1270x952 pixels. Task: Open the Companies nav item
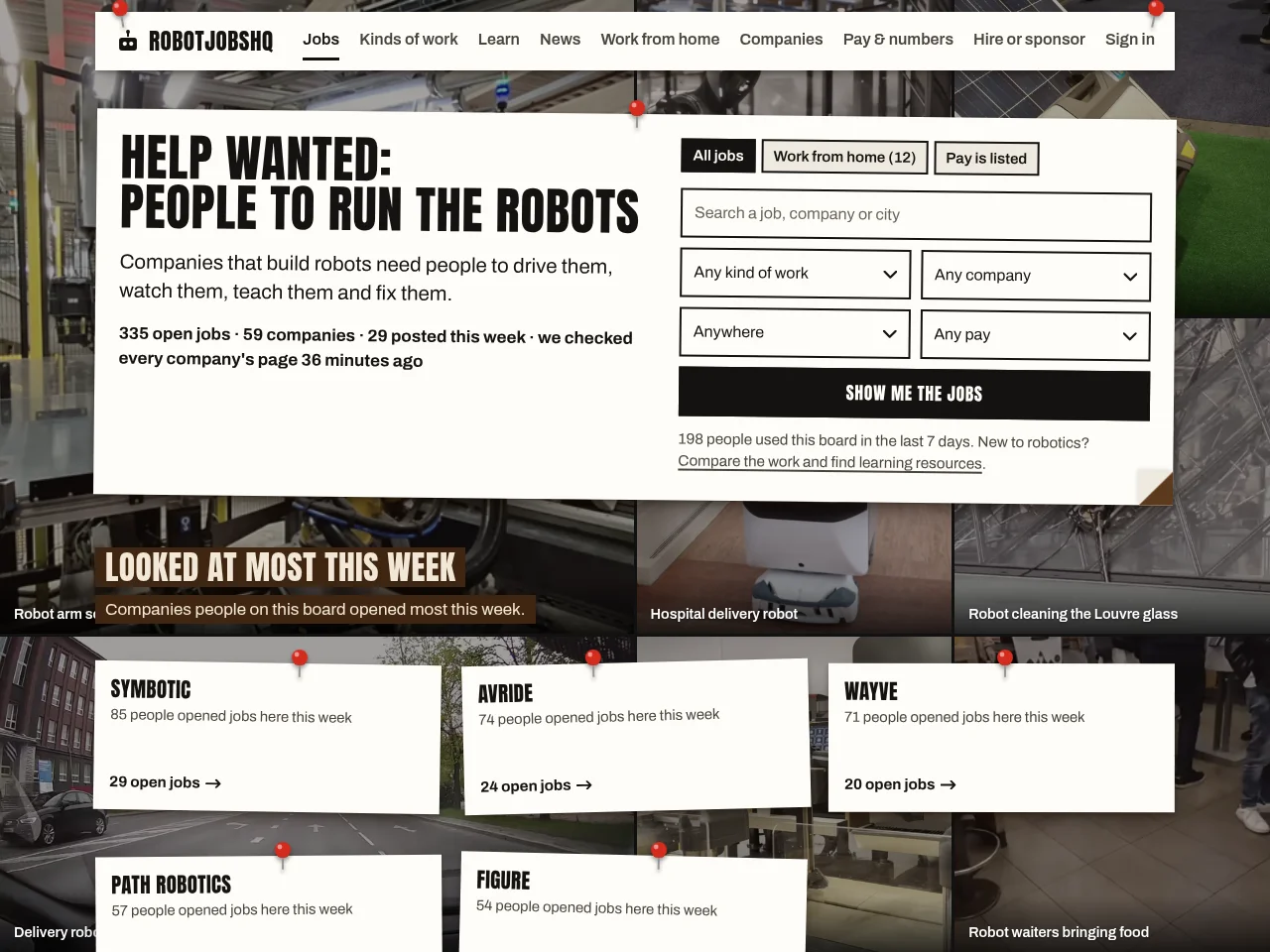[x=781, y=39]
